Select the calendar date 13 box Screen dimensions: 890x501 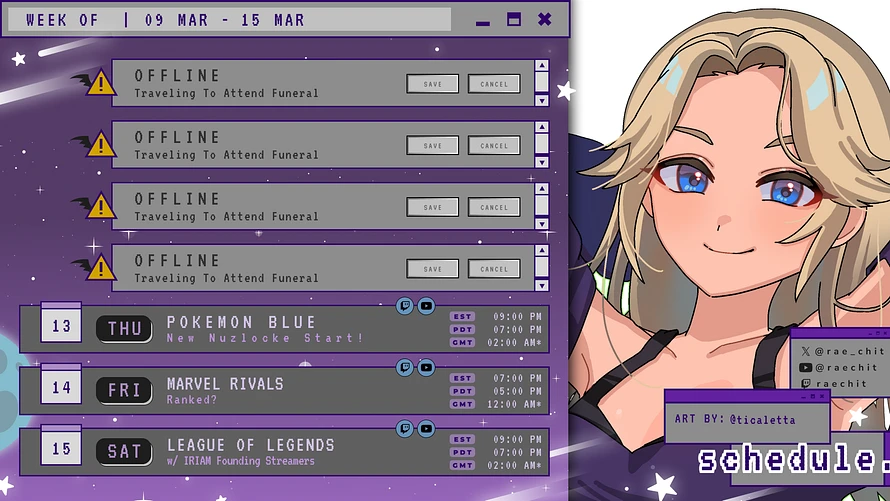(x=61, y=326)
